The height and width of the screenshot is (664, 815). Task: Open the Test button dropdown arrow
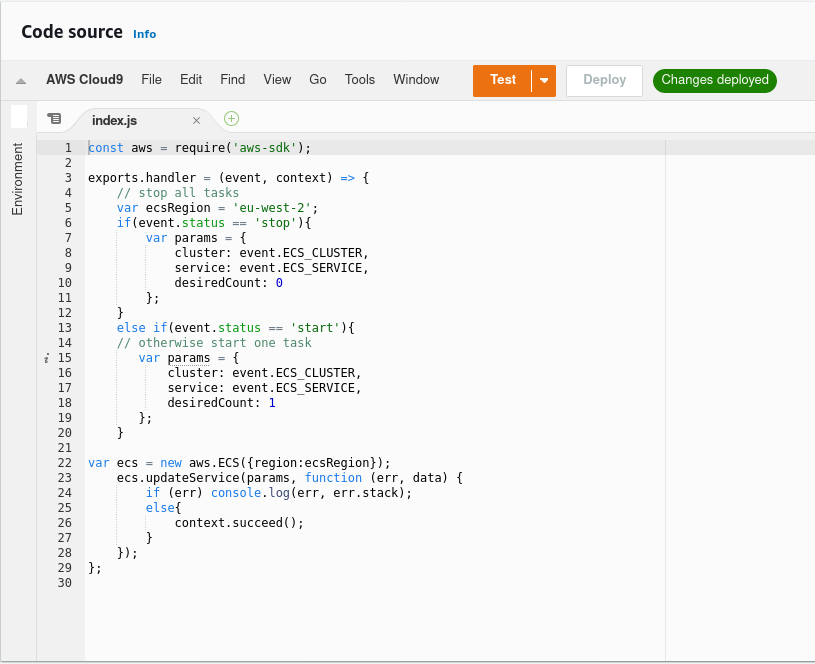click(544, 80)
